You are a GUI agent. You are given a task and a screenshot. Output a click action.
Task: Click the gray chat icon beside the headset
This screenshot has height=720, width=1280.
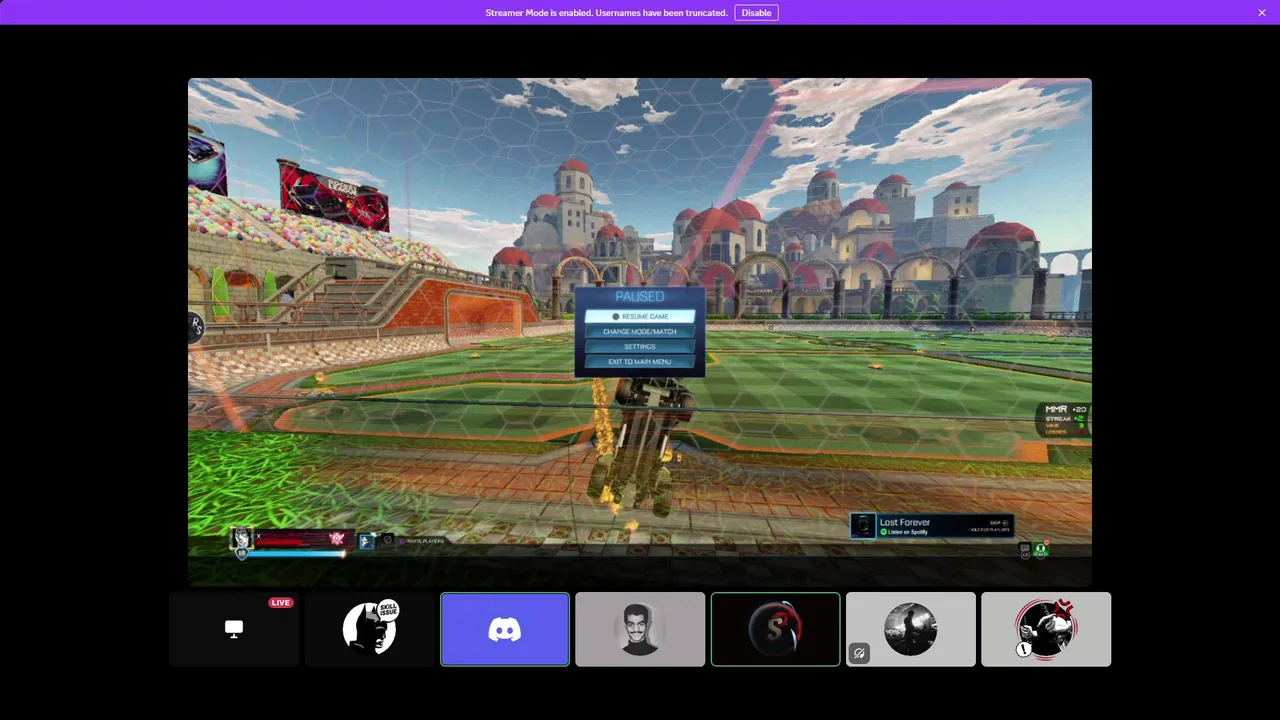coord(1024,550)
